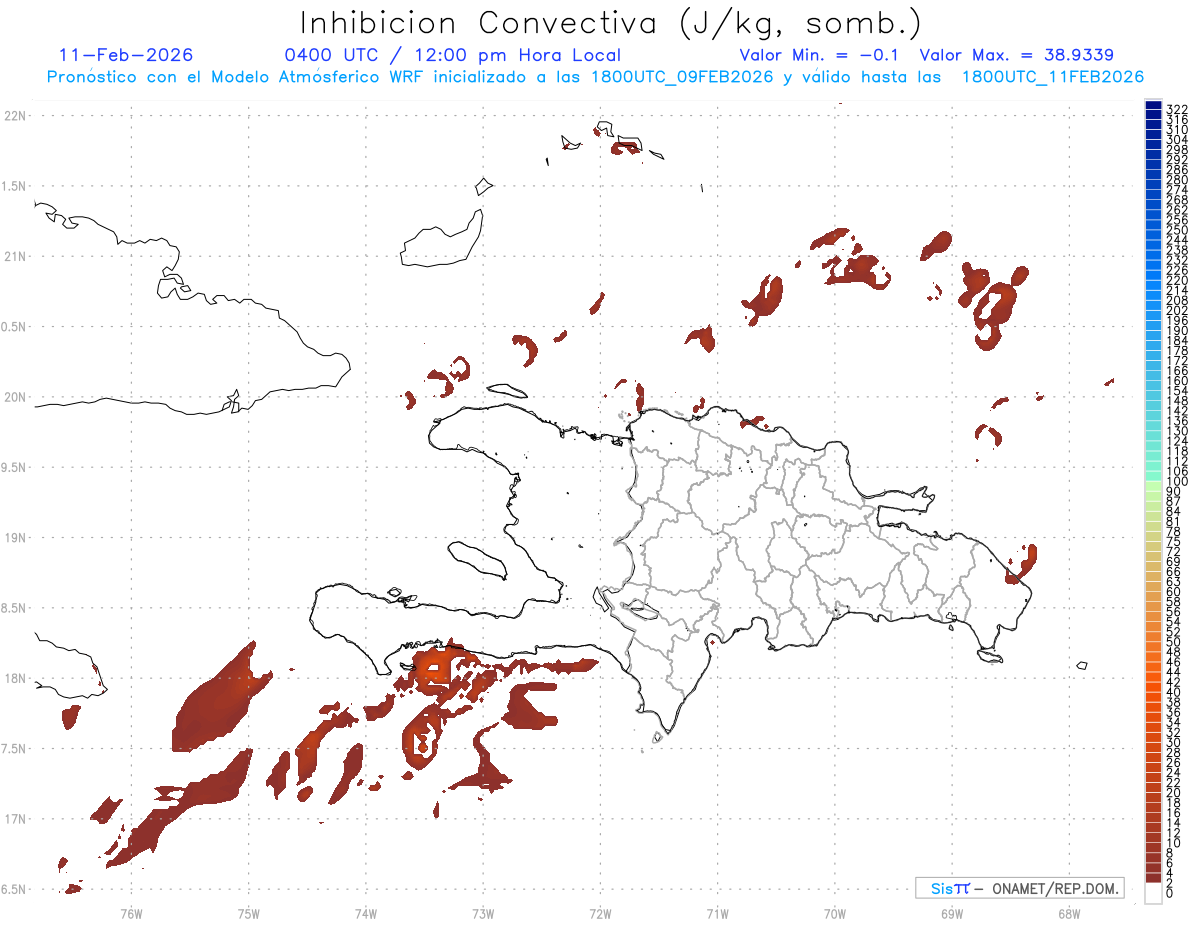Click the '68W' longitude label
The image size is (1200, 927).
1069,913
